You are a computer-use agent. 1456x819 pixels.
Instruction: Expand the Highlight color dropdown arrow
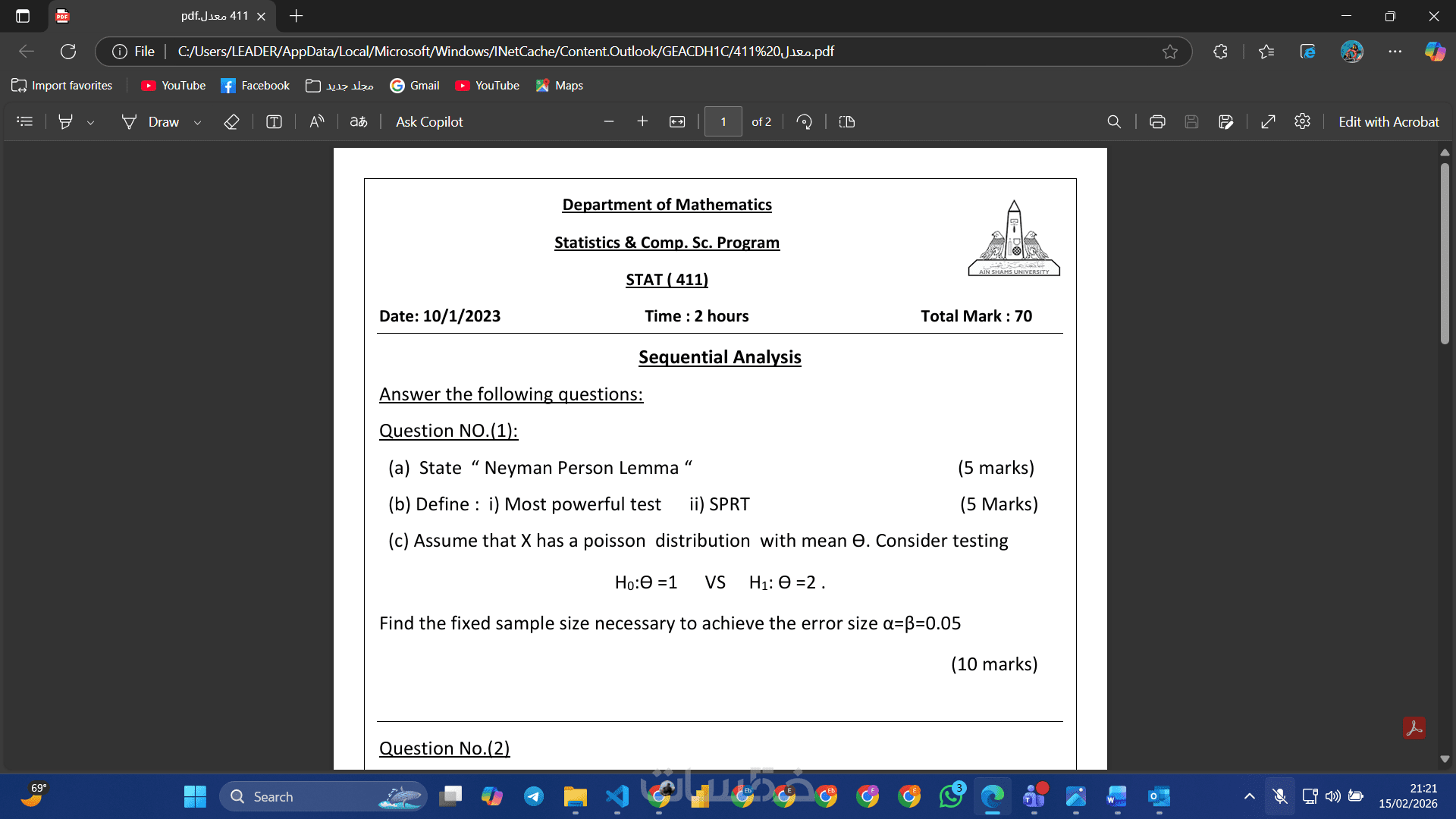click(90, 122)
